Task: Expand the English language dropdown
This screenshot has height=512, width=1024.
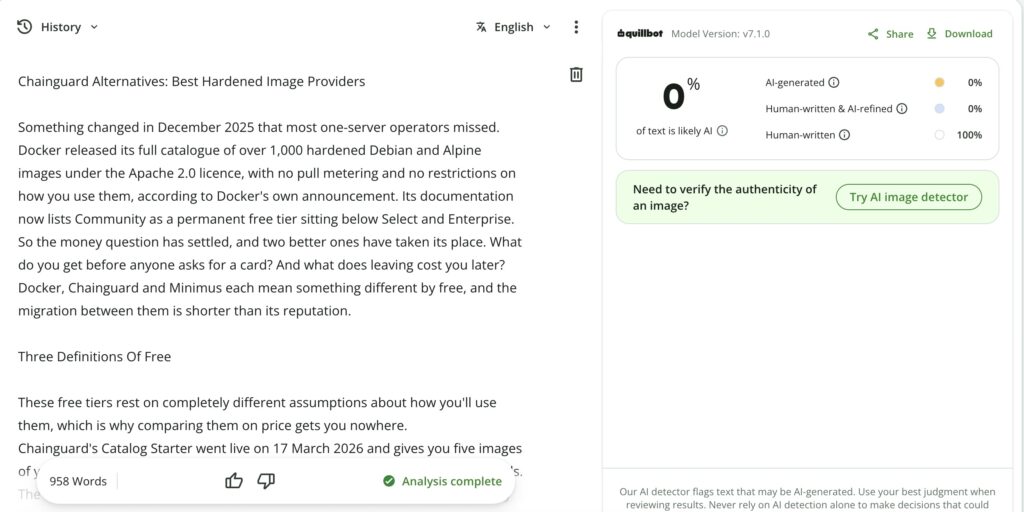Action: pos(547,27)
